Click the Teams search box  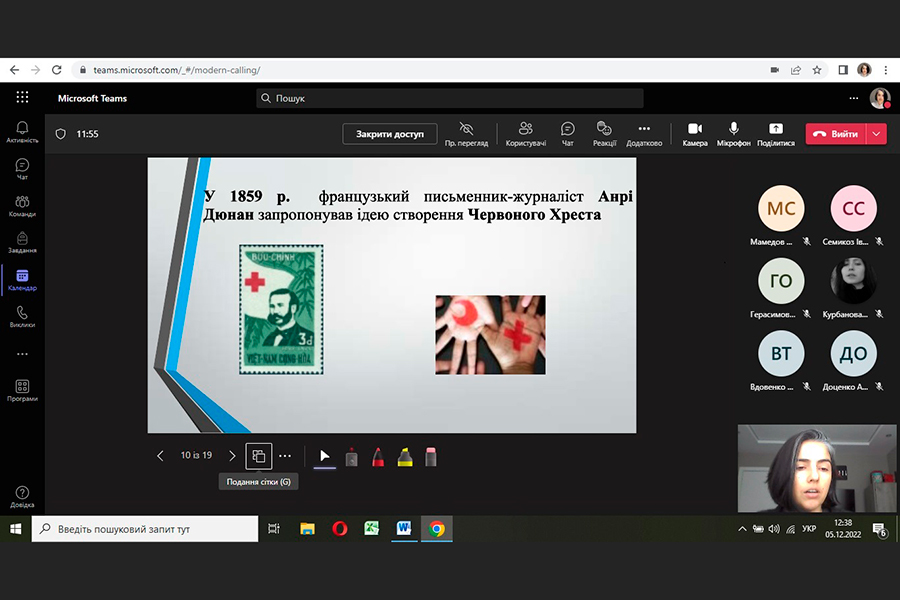[450, 98]
